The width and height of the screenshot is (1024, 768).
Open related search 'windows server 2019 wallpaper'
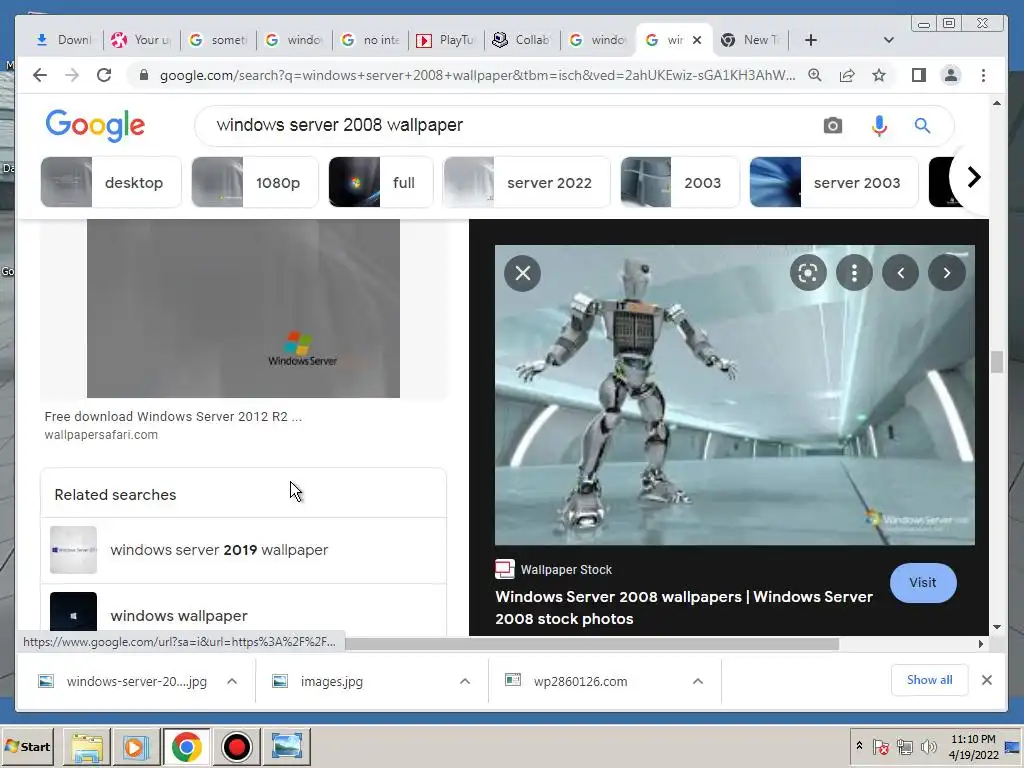click(244, 550)
